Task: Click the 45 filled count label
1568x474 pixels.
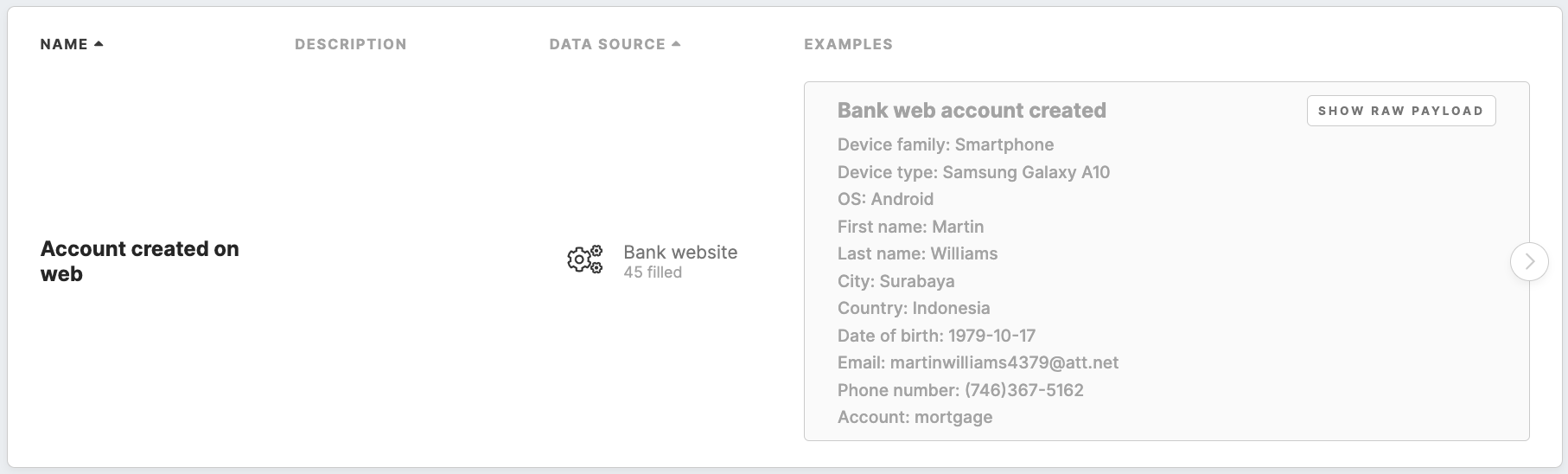Action: pos(653,272)
